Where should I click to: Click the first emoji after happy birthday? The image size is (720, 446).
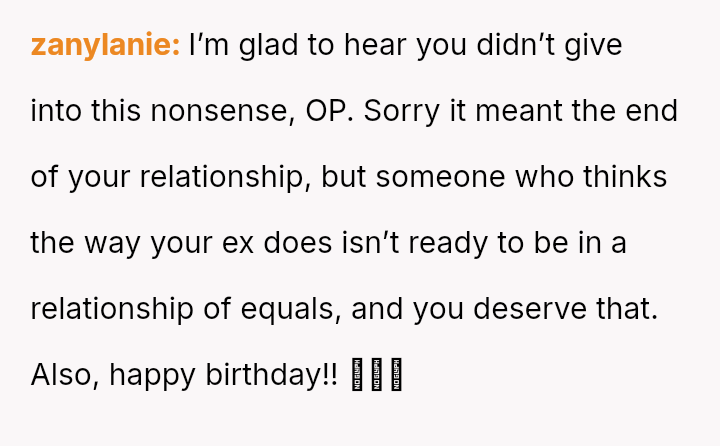click(x=360, y=375)
